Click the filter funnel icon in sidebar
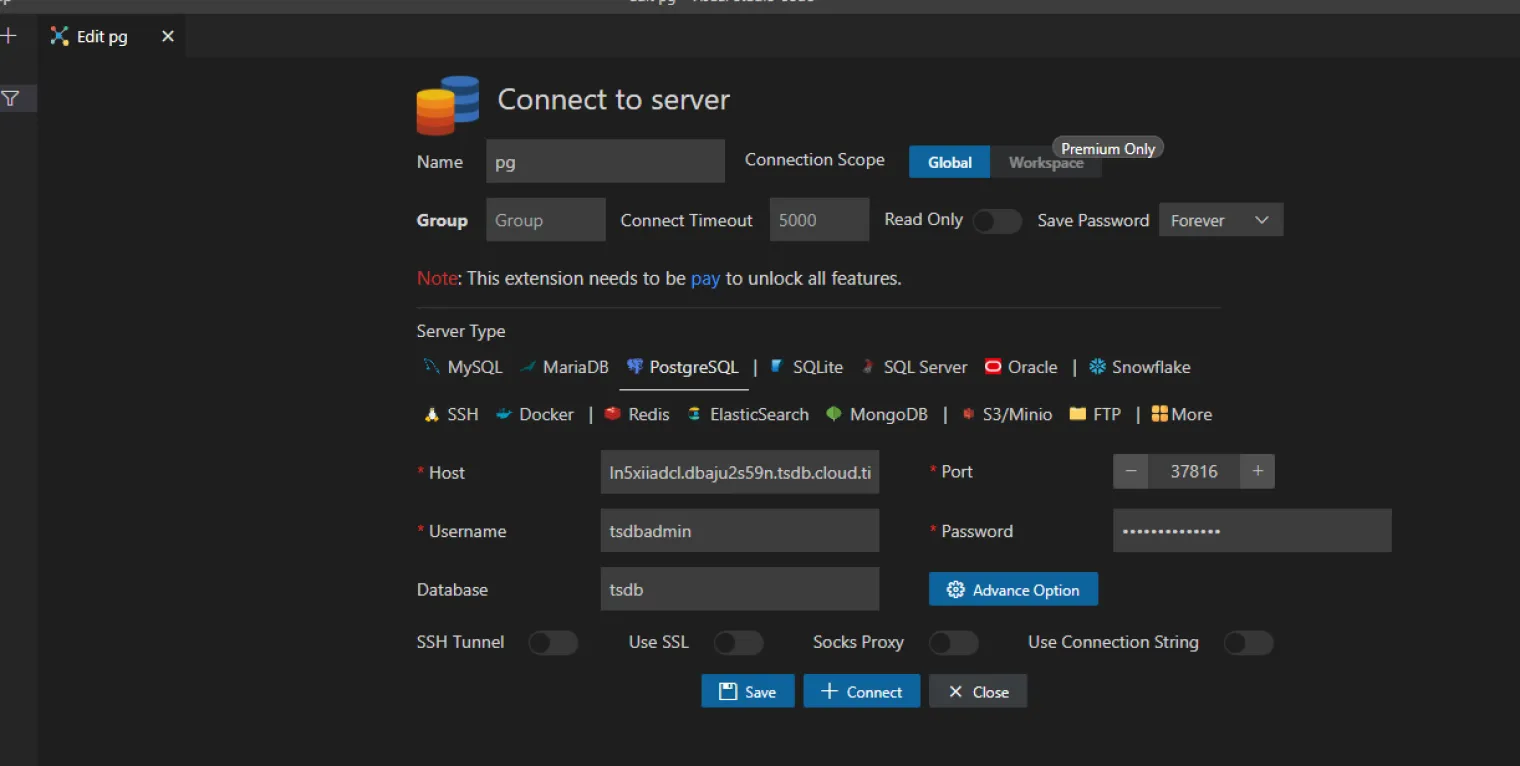 10,98
